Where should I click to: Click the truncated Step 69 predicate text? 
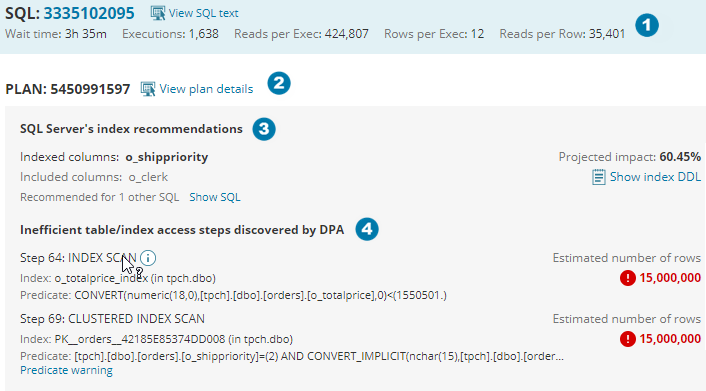pyautogui.click(x=319, y=356)
